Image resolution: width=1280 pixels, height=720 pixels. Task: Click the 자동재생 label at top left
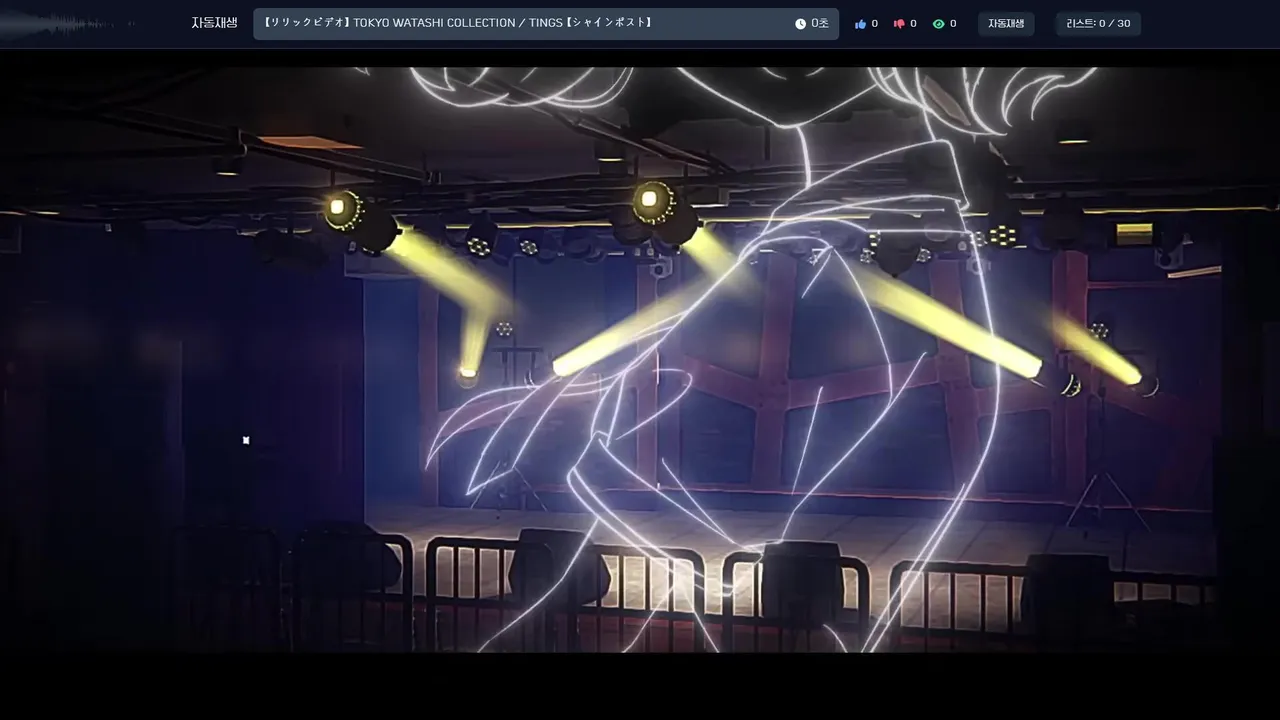pos(214,23)
